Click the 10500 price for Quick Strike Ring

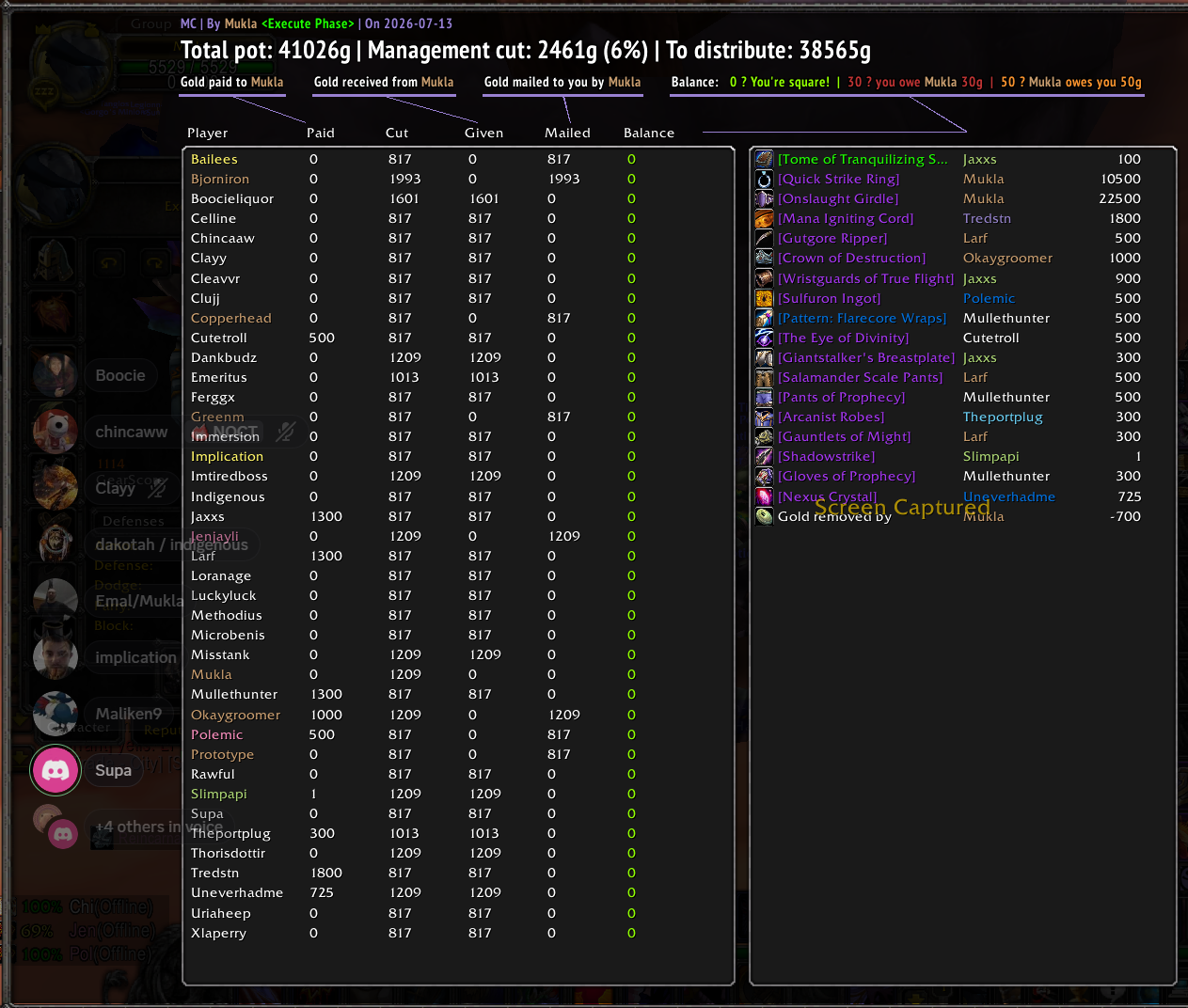[1120, 179]
